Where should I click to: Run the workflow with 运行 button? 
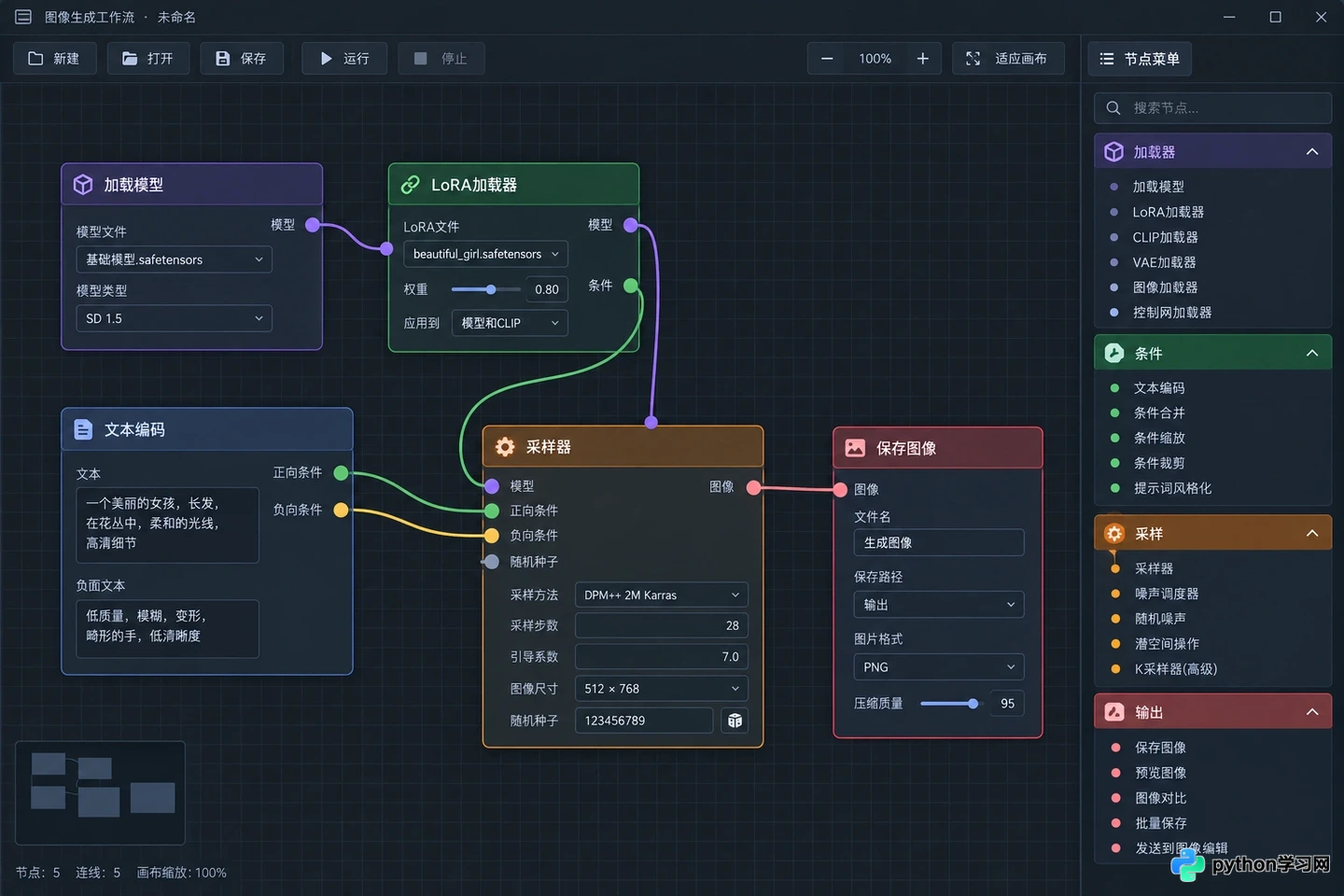(x=345, y=59)
